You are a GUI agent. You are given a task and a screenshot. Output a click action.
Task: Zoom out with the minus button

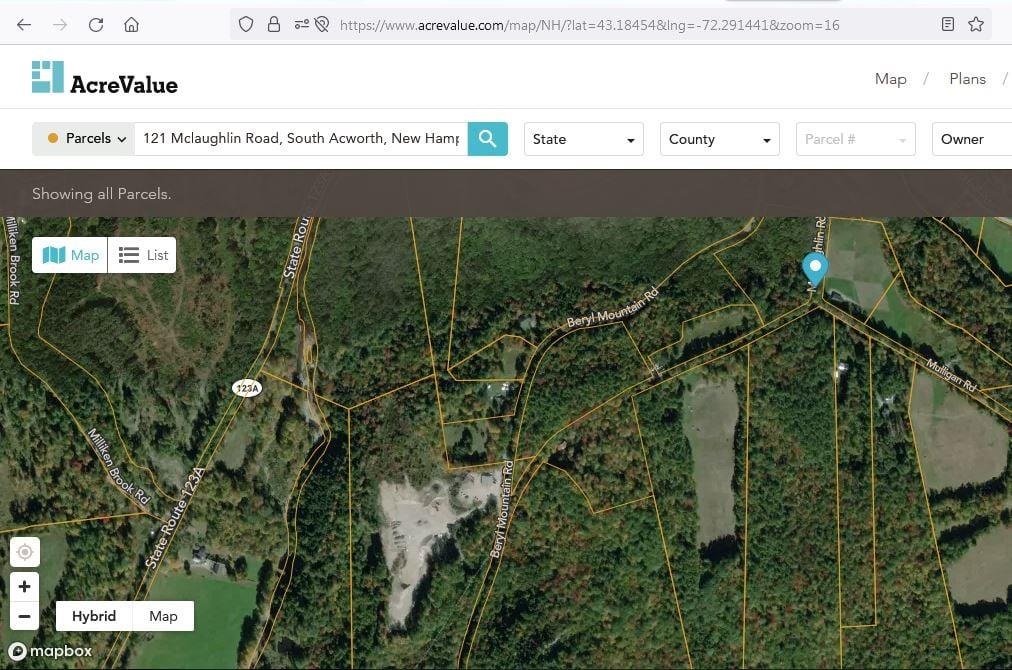pos(25,616)
